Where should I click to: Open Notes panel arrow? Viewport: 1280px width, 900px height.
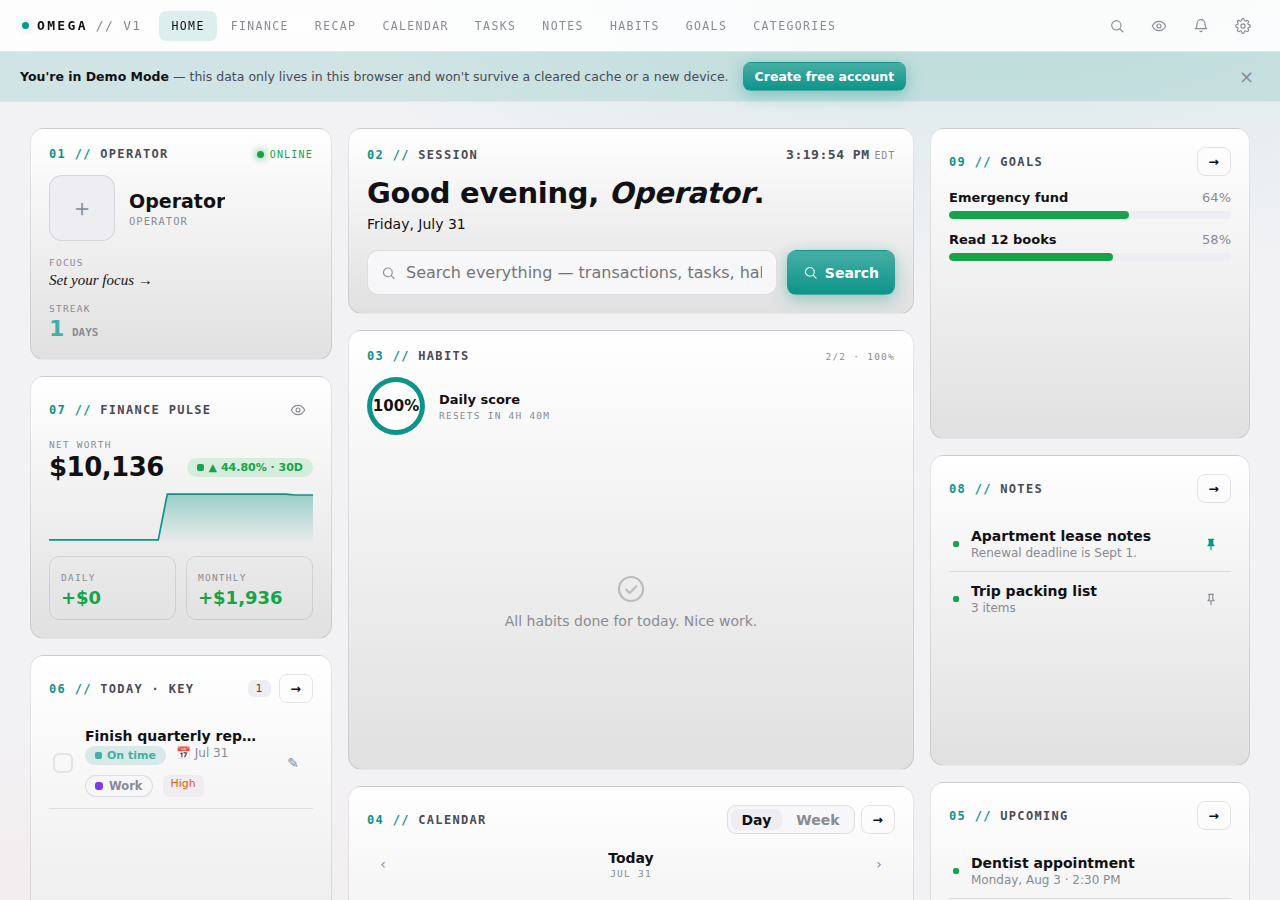pyautogui.click(x=1214, y=489)
